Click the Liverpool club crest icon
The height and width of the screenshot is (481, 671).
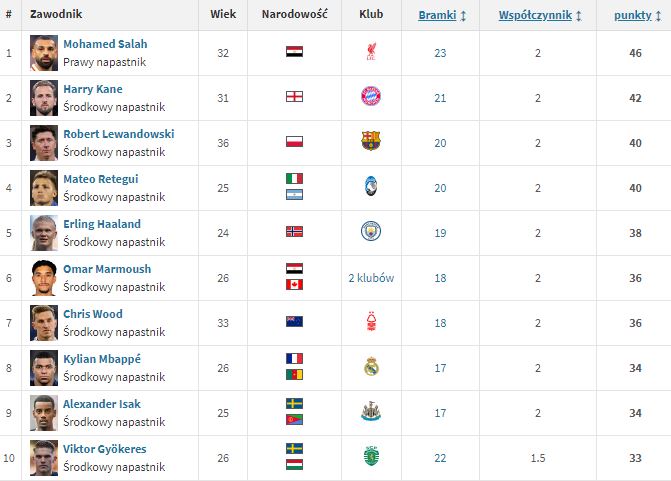click(371, 52)
